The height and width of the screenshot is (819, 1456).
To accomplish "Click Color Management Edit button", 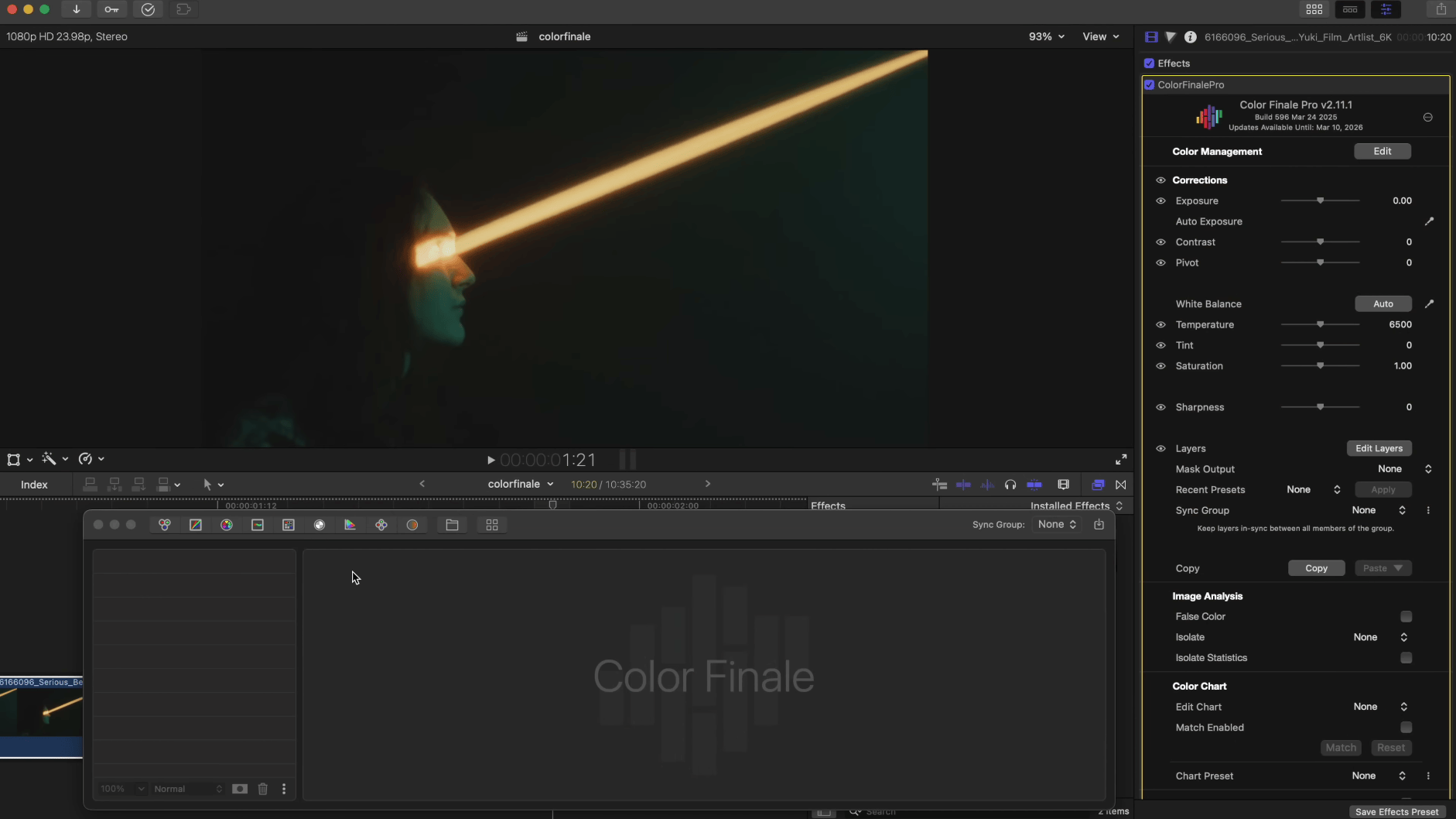I will [x=1382, y=151].
